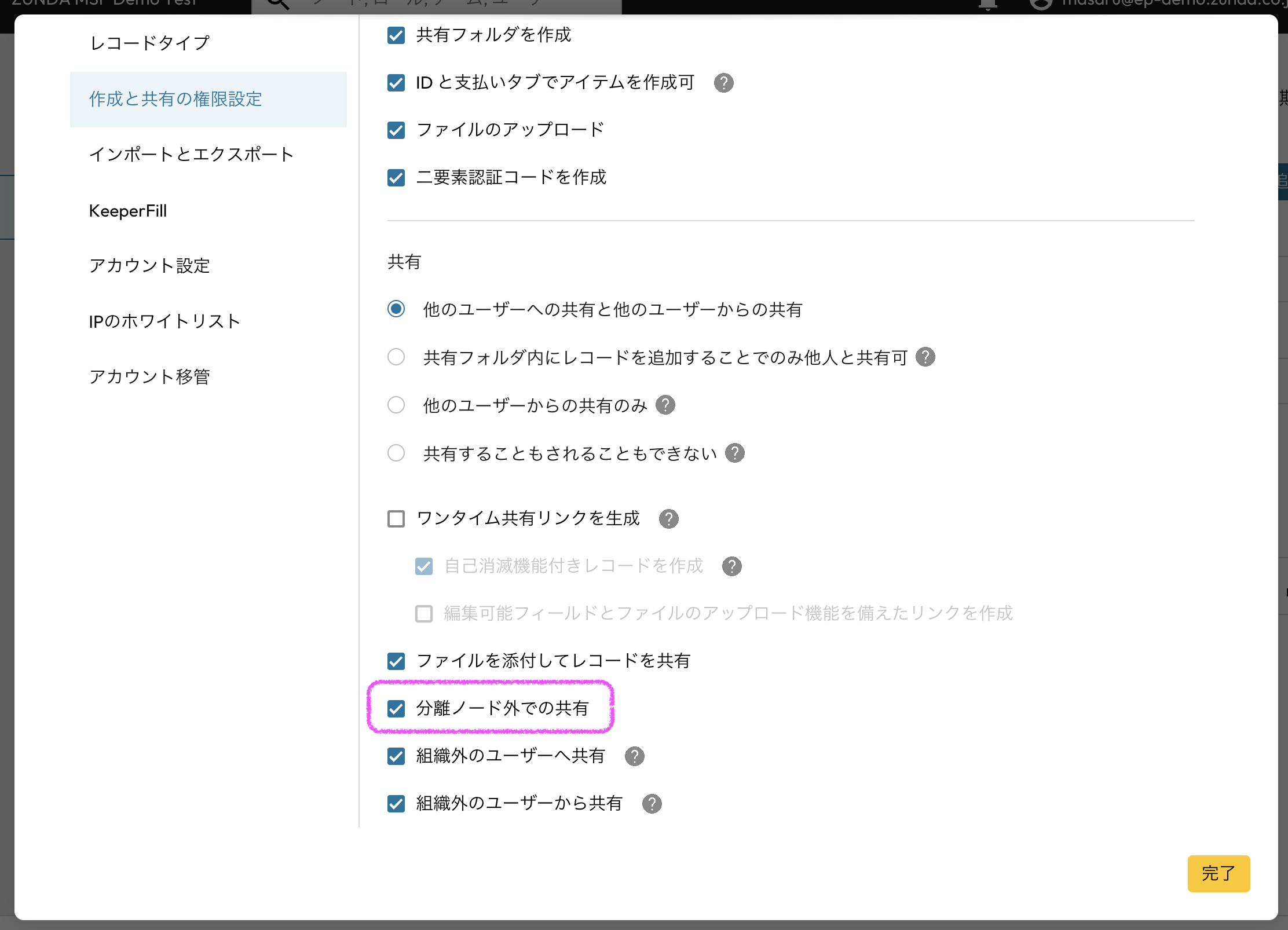
Task: Select 共有することもされることもできない radio option
Action: tap(396, 453)
